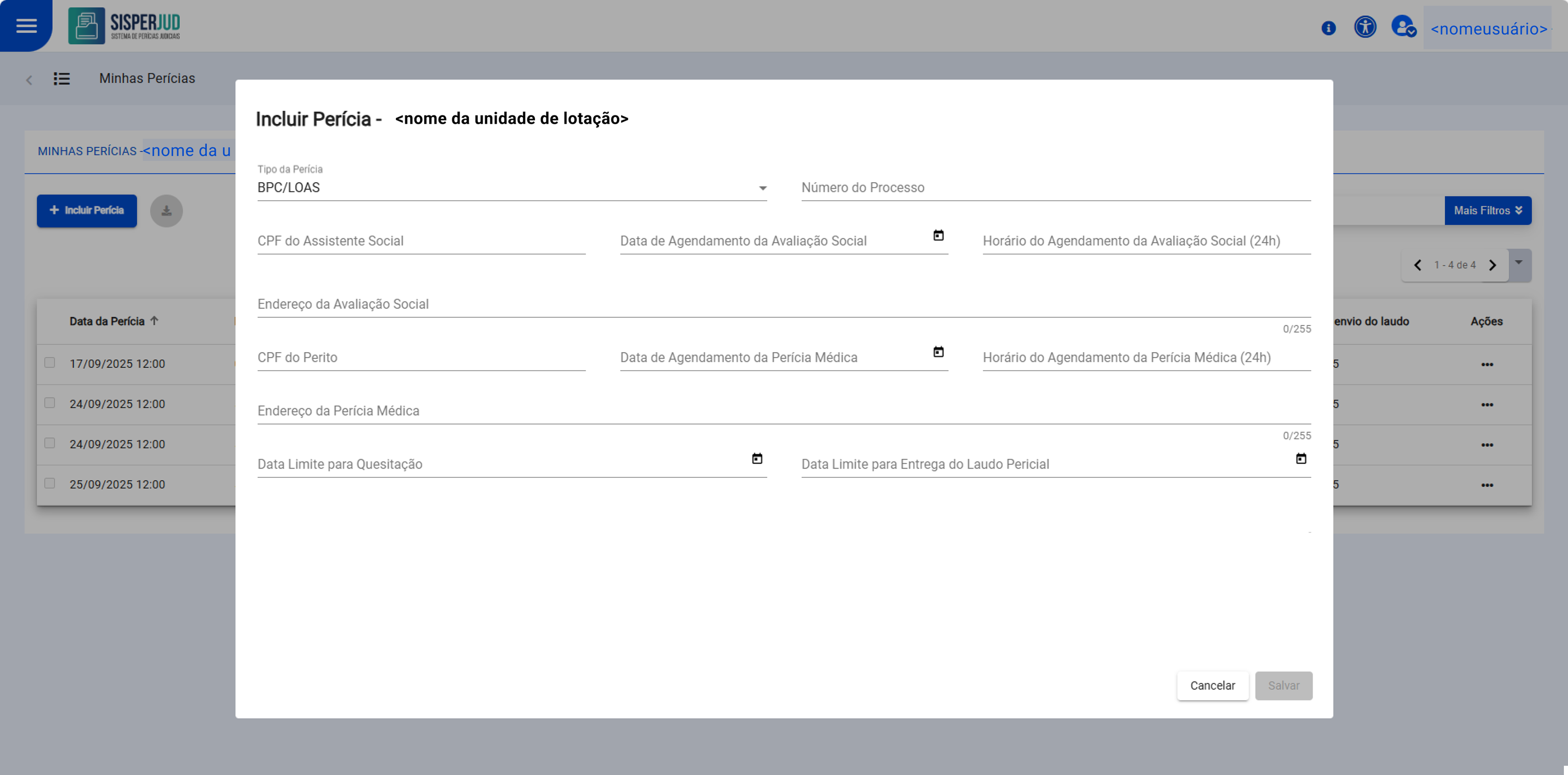Viewport: 1568px width, 775px height.
Task: Open calendar for Data Limite para Entrega do Laudo
Action: click(x=1301, y=458)
